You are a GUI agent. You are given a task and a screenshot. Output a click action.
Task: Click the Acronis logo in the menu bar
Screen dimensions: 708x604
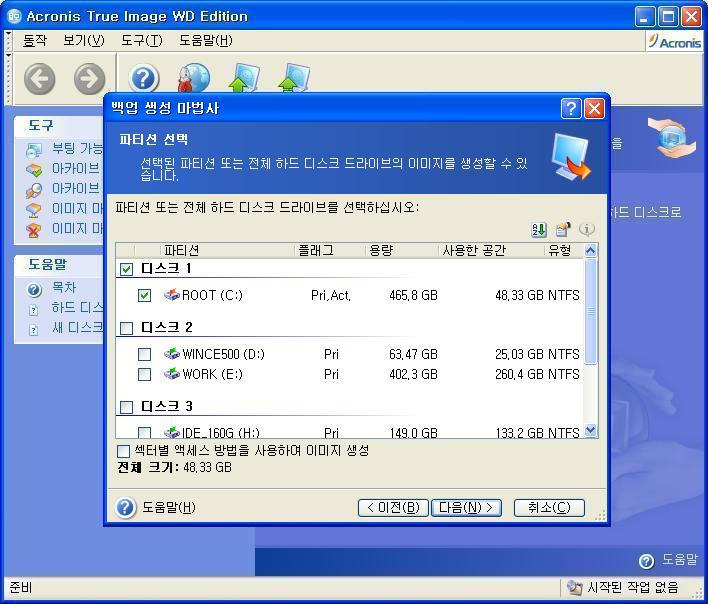coord(675,42)
